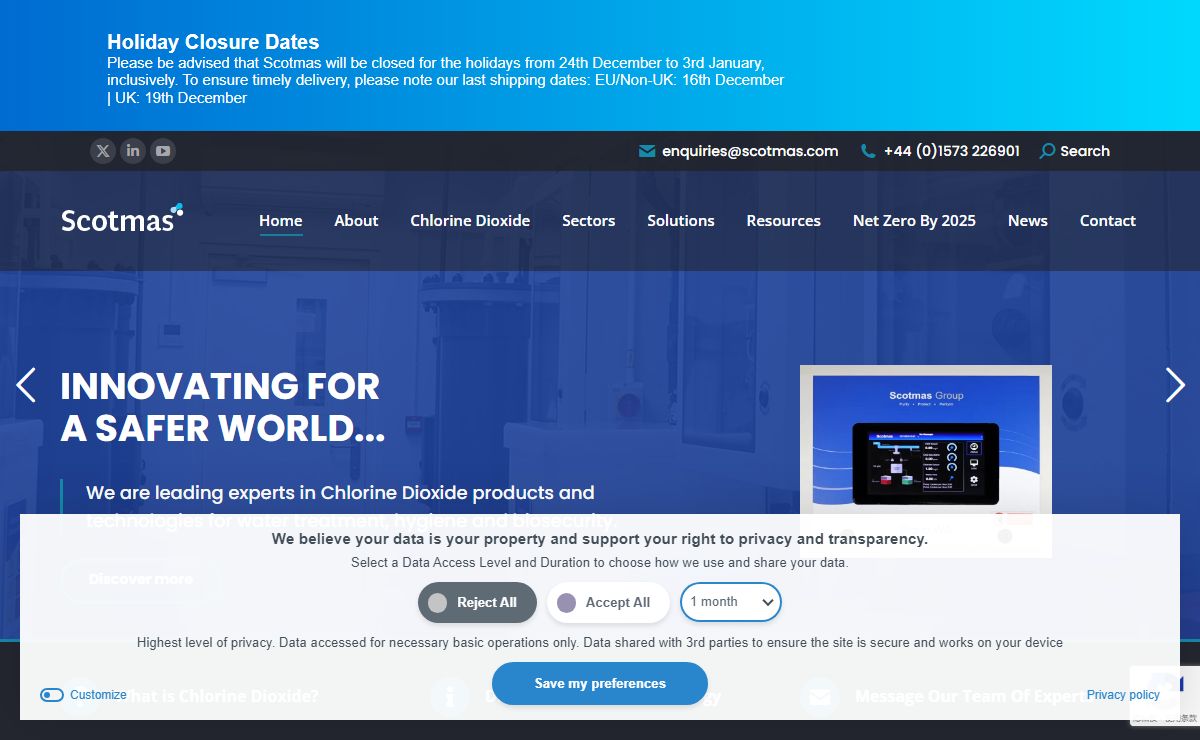
Task: Select the Reject All privacy option
Action: [477, 602]
